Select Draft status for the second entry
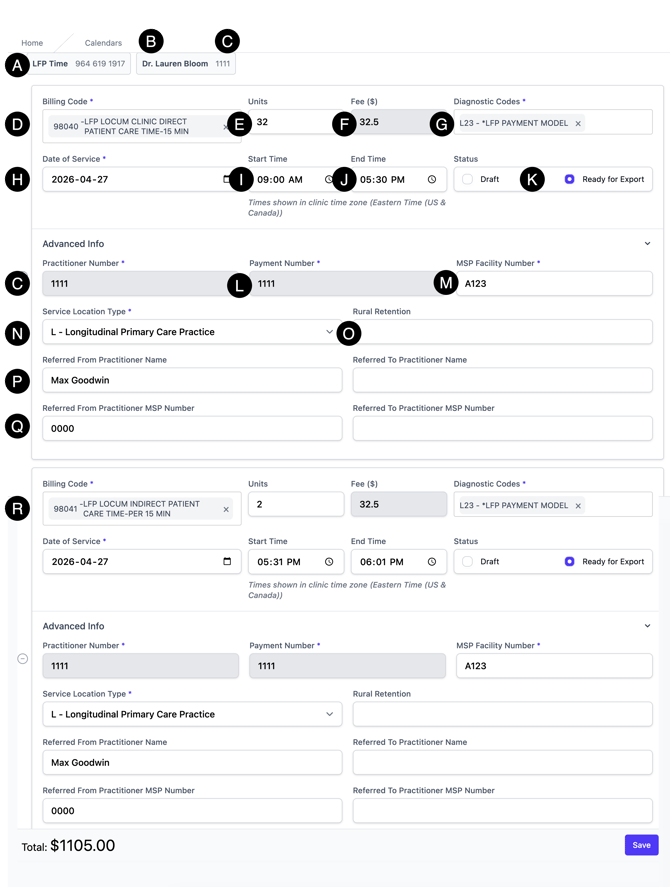 468,562
